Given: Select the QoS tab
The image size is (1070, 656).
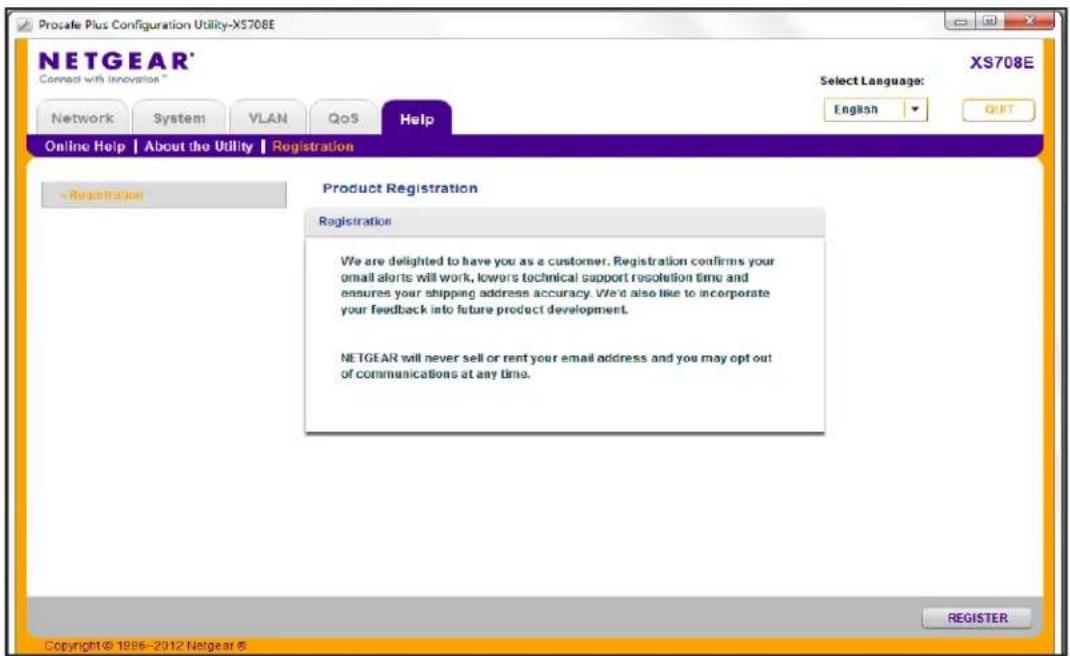Looking at the screenshot, I should [343, 118].
